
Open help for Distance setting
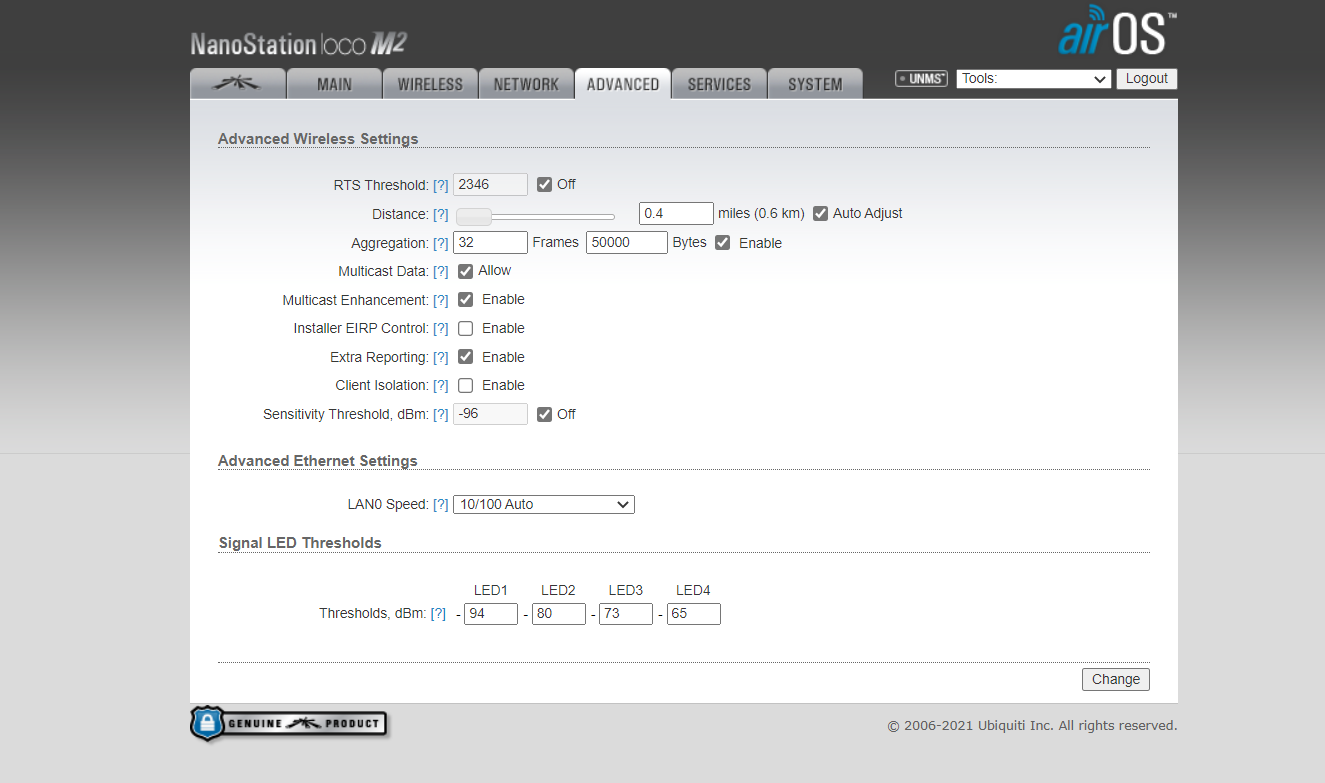point(441,214)
